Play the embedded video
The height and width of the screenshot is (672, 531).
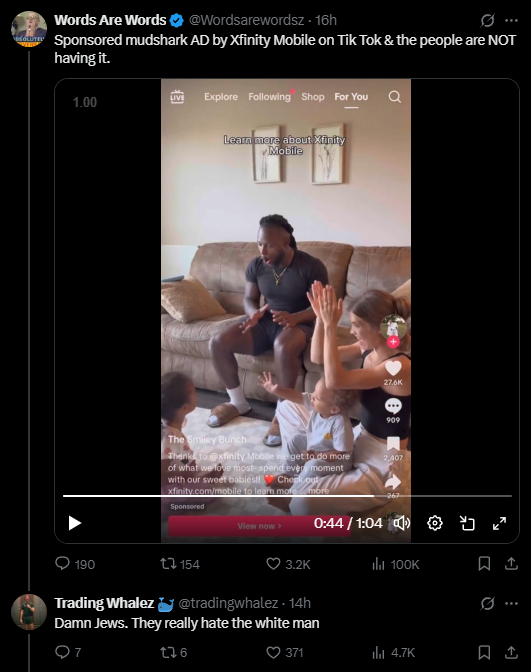75,523
